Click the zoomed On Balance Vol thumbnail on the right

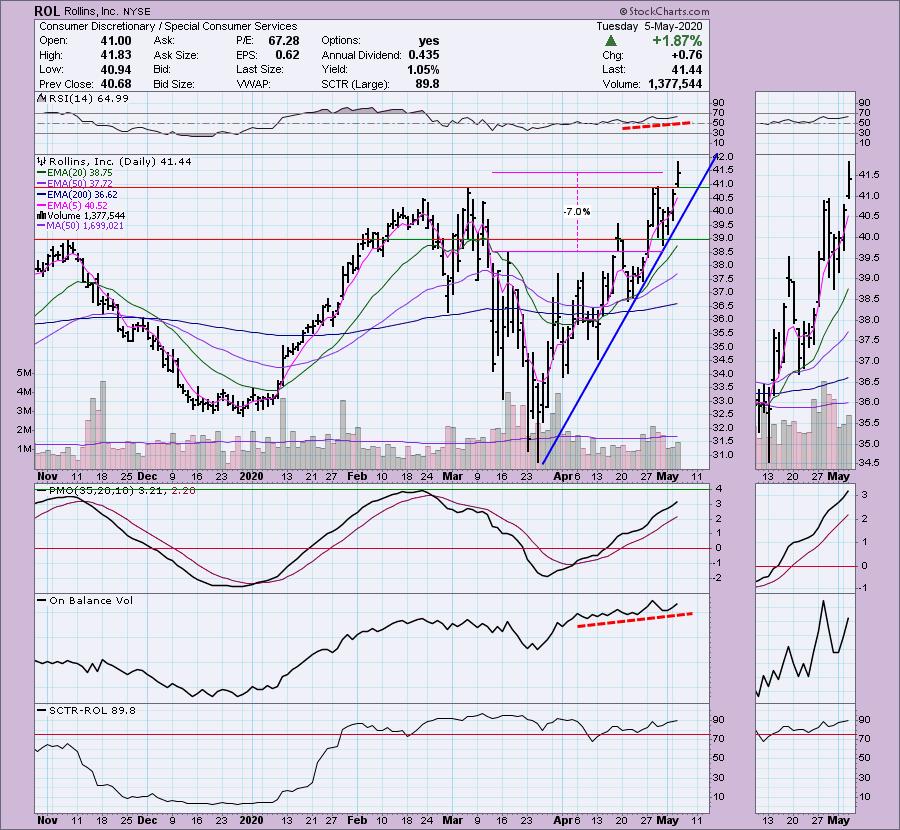pyautogui.click(x=805, y=648)
